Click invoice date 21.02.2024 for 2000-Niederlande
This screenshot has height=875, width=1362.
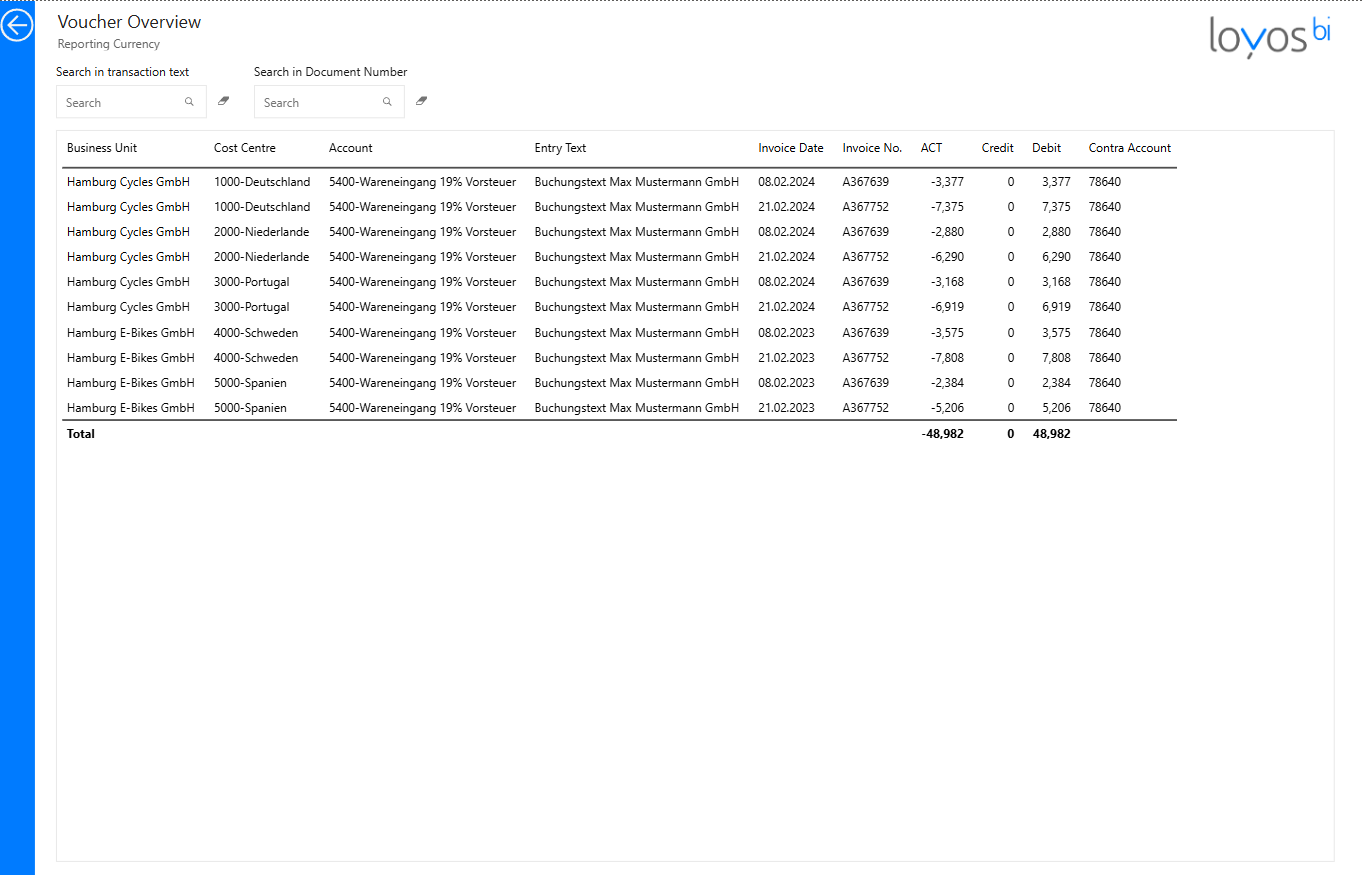click(x=787, y=257)
